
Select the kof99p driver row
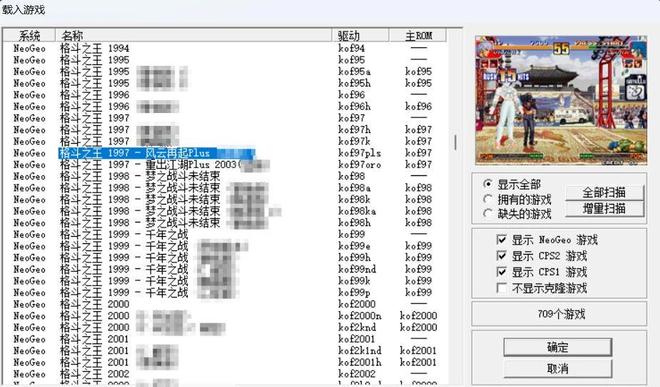225,292
